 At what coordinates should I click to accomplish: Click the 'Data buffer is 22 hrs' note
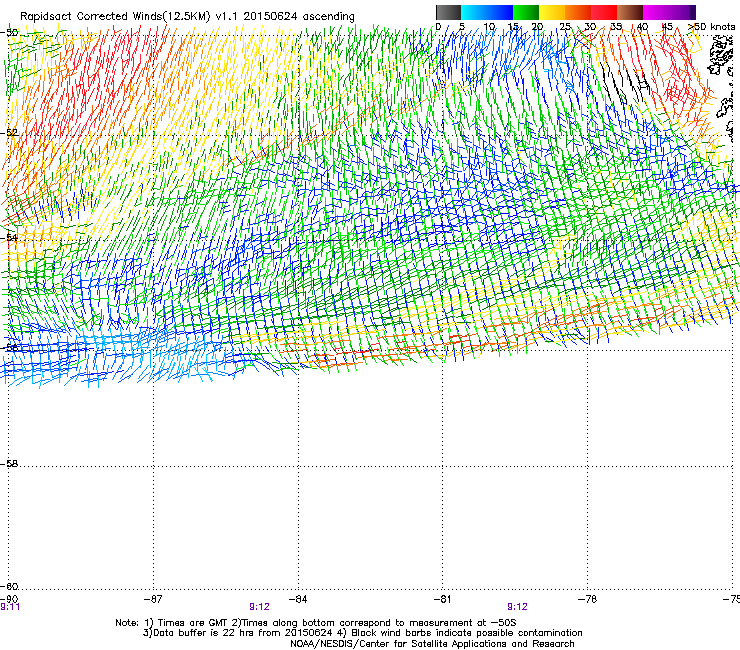coord(362,633)
